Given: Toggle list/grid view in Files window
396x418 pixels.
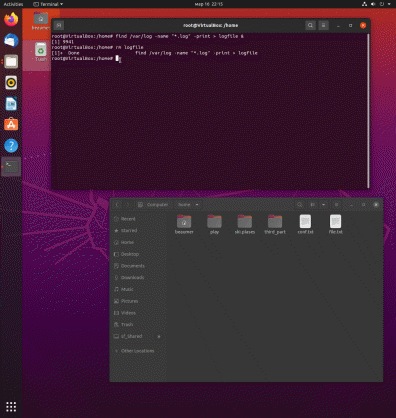Looking at the screenshot, I should pyautogui.click(x=313, y=205).
